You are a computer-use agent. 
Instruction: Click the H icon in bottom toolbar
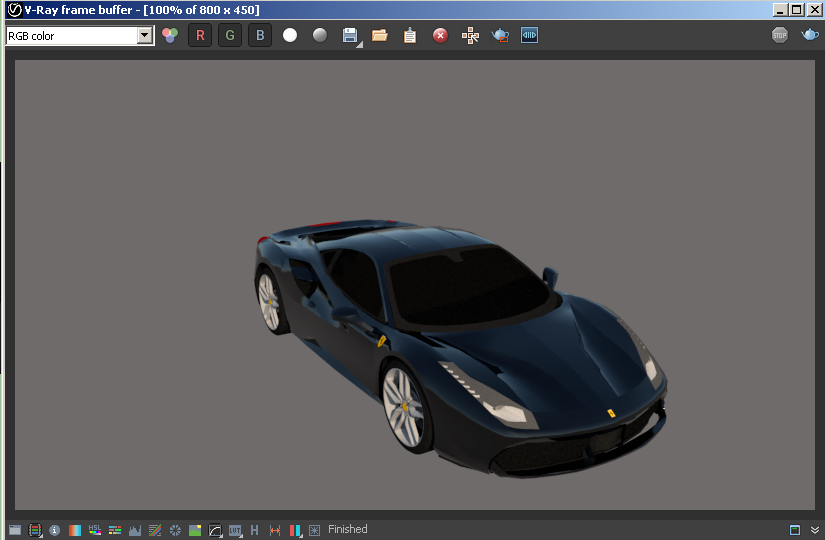coord(254,530)
